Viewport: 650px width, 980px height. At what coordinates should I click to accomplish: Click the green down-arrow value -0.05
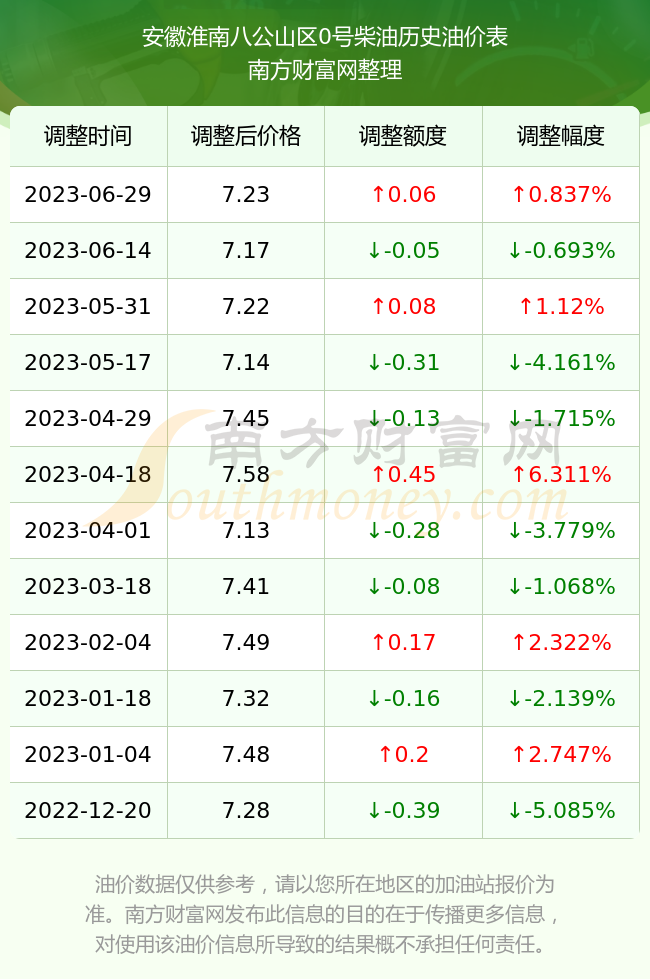coord(403,251)
